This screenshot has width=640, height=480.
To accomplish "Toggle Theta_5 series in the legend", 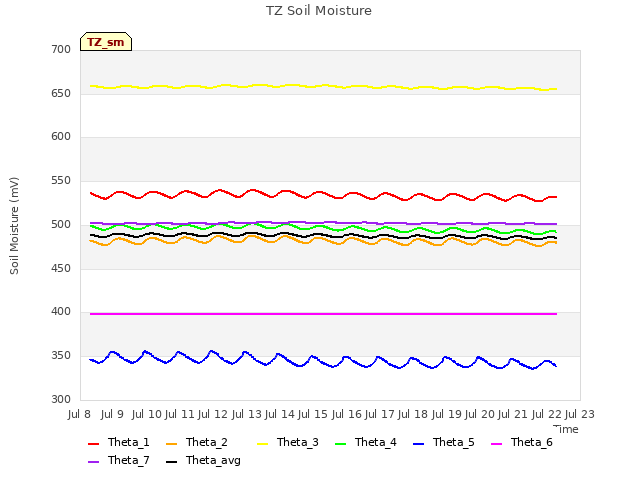I will [444, 442].
